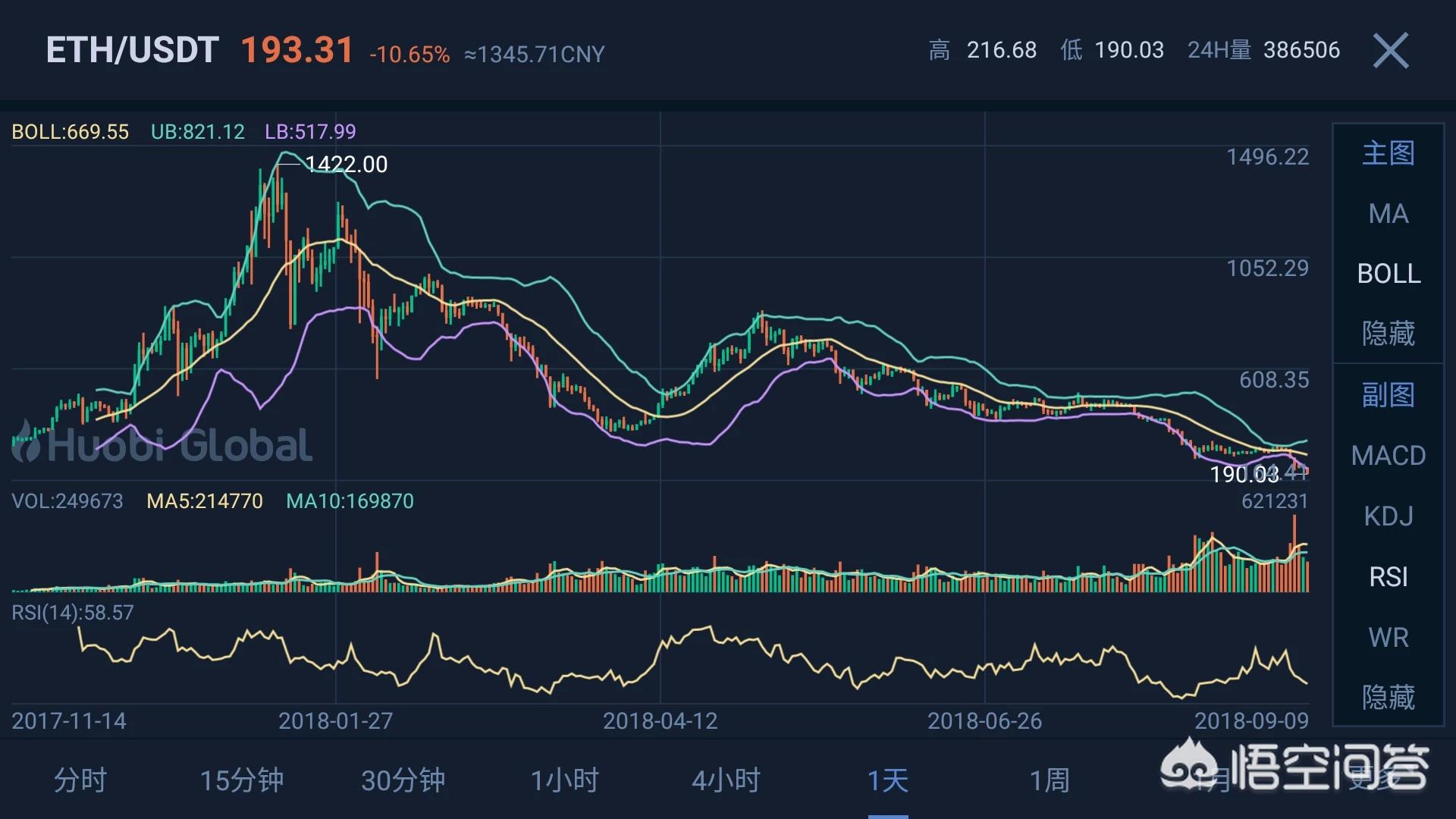Switch to the 1小时 interval
The image size is (1456, 819).
click(564, 780)
